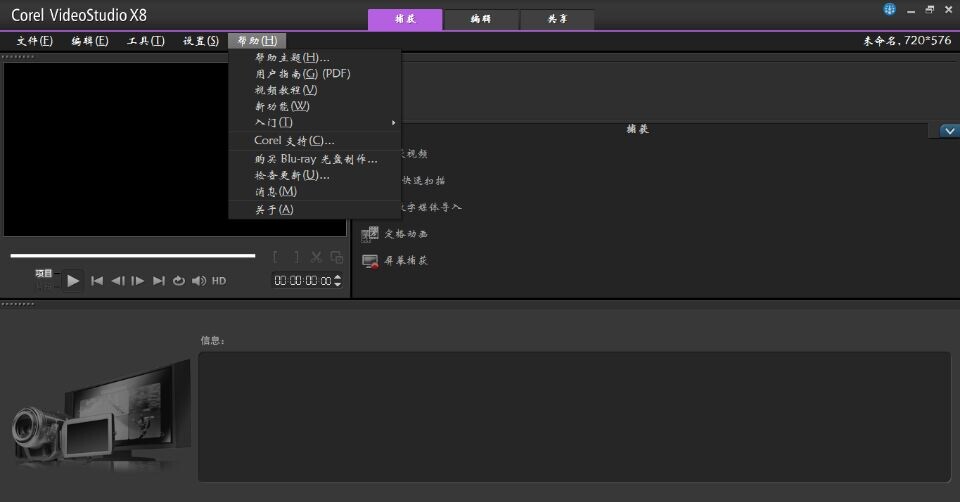
Task: Adjust the timecode using the spinner arrows
Action: point(337,281)
